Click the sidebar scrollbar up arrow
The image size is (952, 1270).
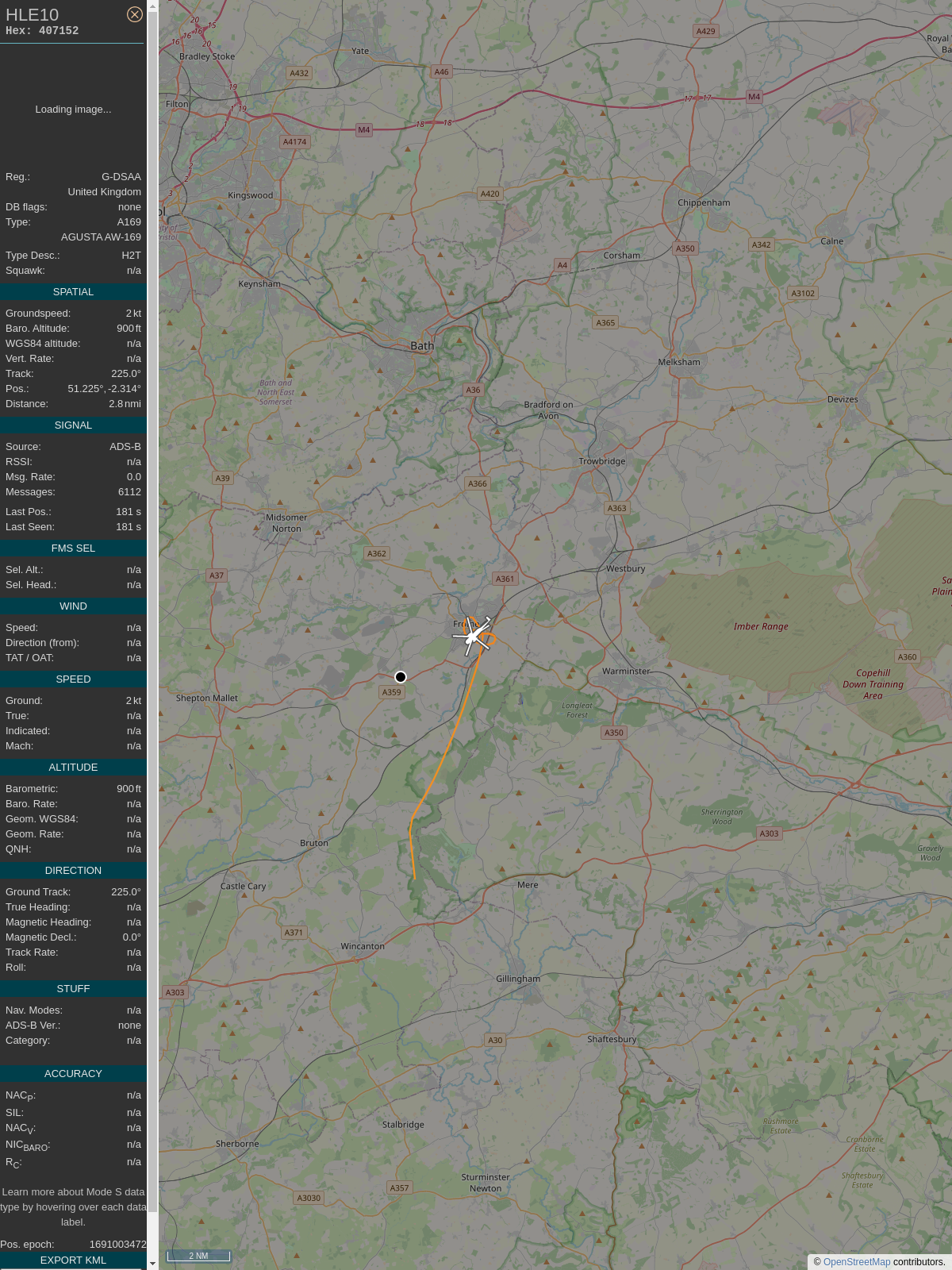click(x=152, y=6)
